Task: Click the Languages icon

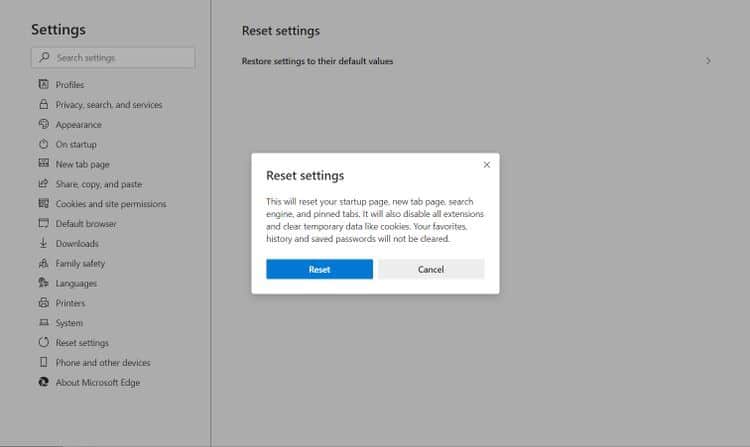Action: point(44,283)
